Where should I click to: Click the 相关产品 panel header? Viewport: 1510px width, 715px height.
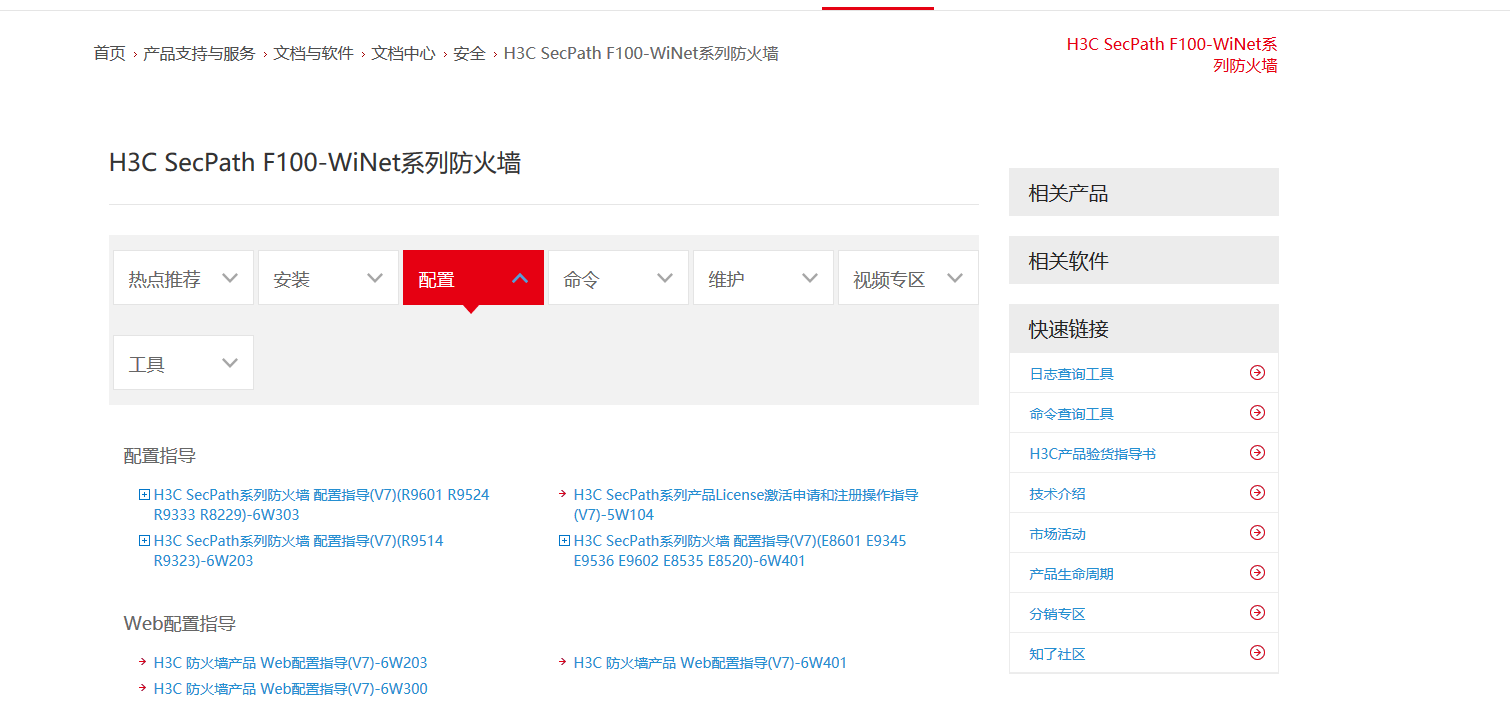[1144, 192]
